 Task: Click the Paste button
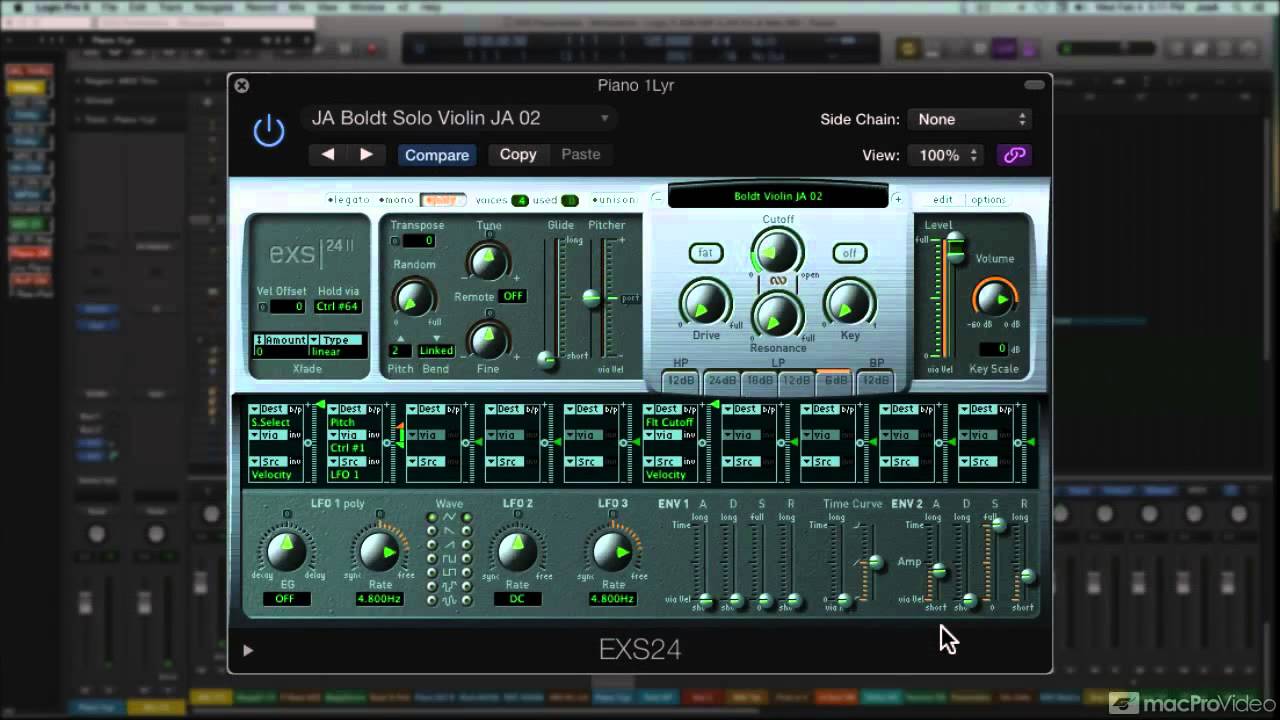pyautogui.click(x=581, y=154)
